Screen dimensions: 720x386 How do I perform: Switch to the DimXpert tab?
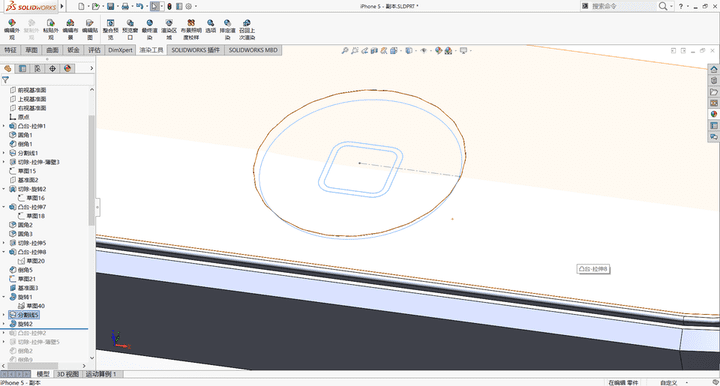pyautogui.click(x=120, y=50)
